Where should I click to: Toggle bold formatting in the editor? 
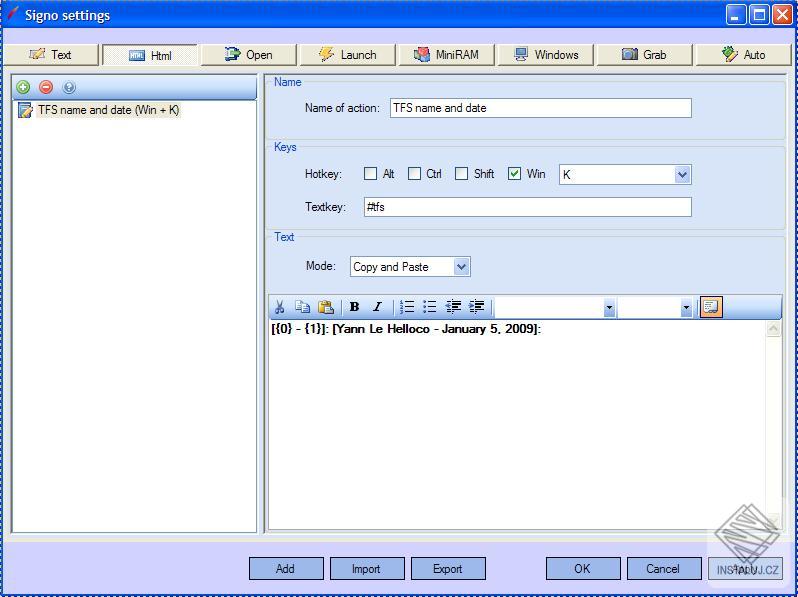pos(354,307)
